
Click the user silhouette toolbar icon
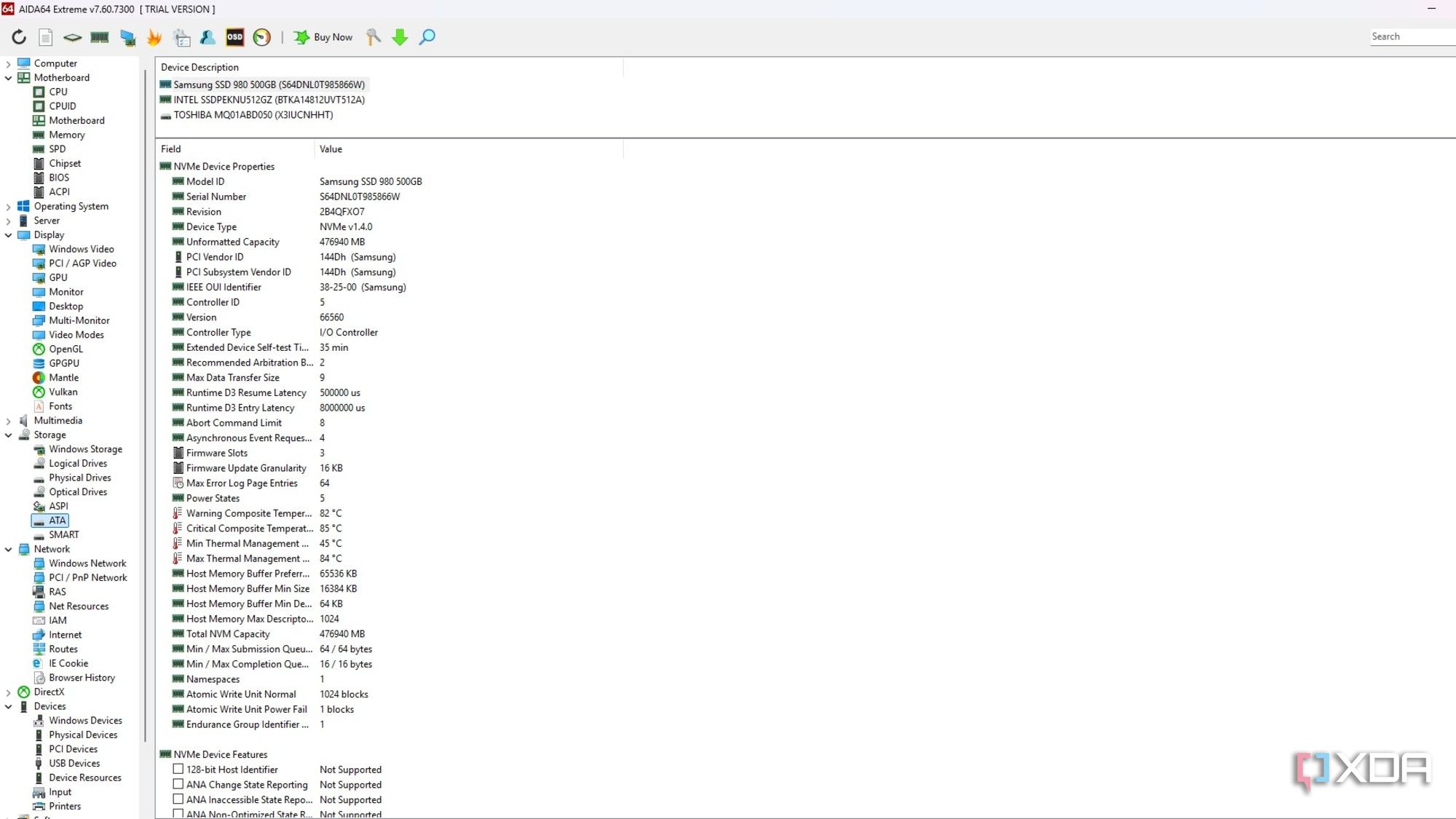(207, 37)
